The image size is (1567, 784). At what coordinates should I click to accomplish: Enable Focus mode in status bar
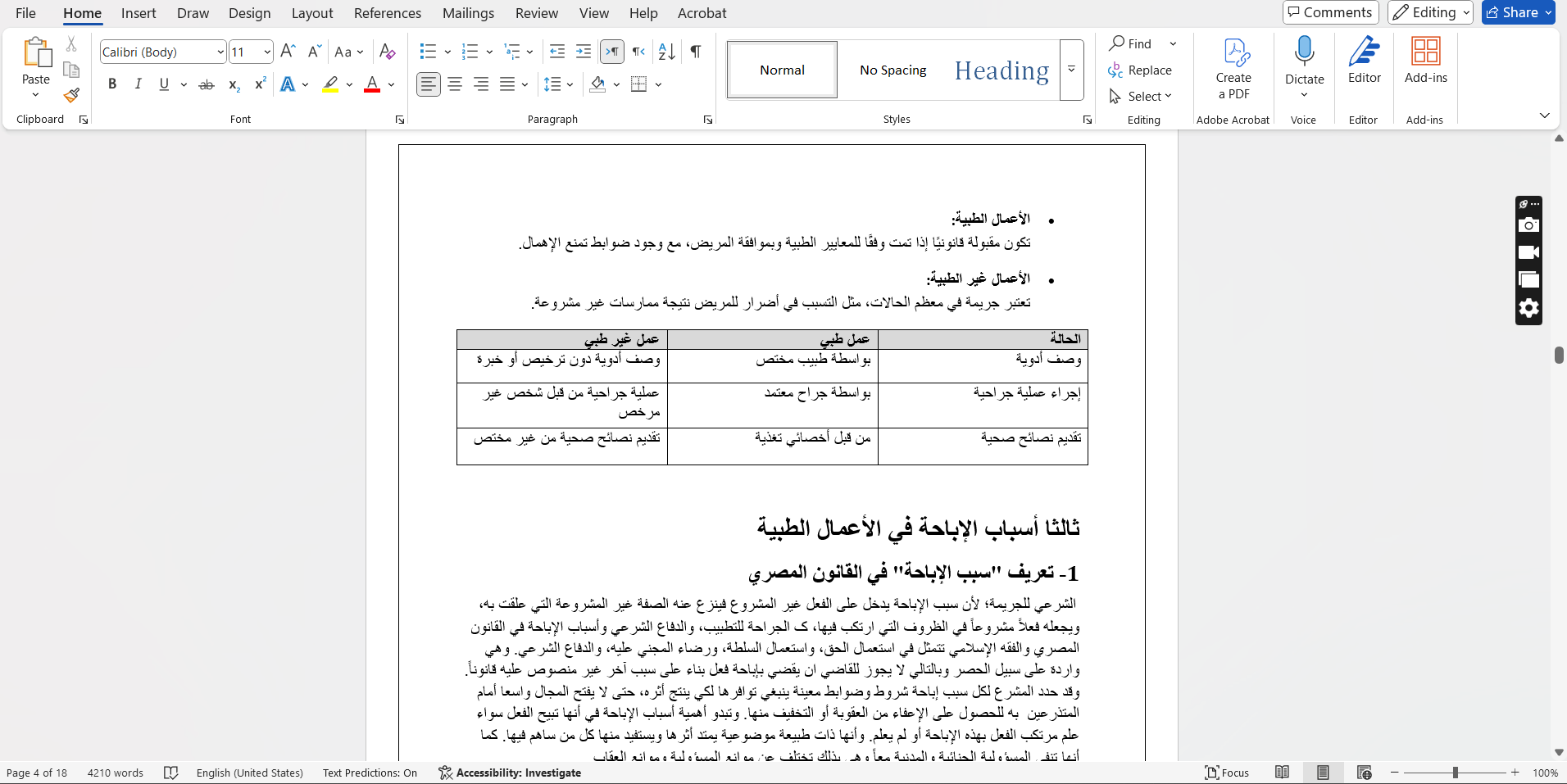click(1227, 773)
